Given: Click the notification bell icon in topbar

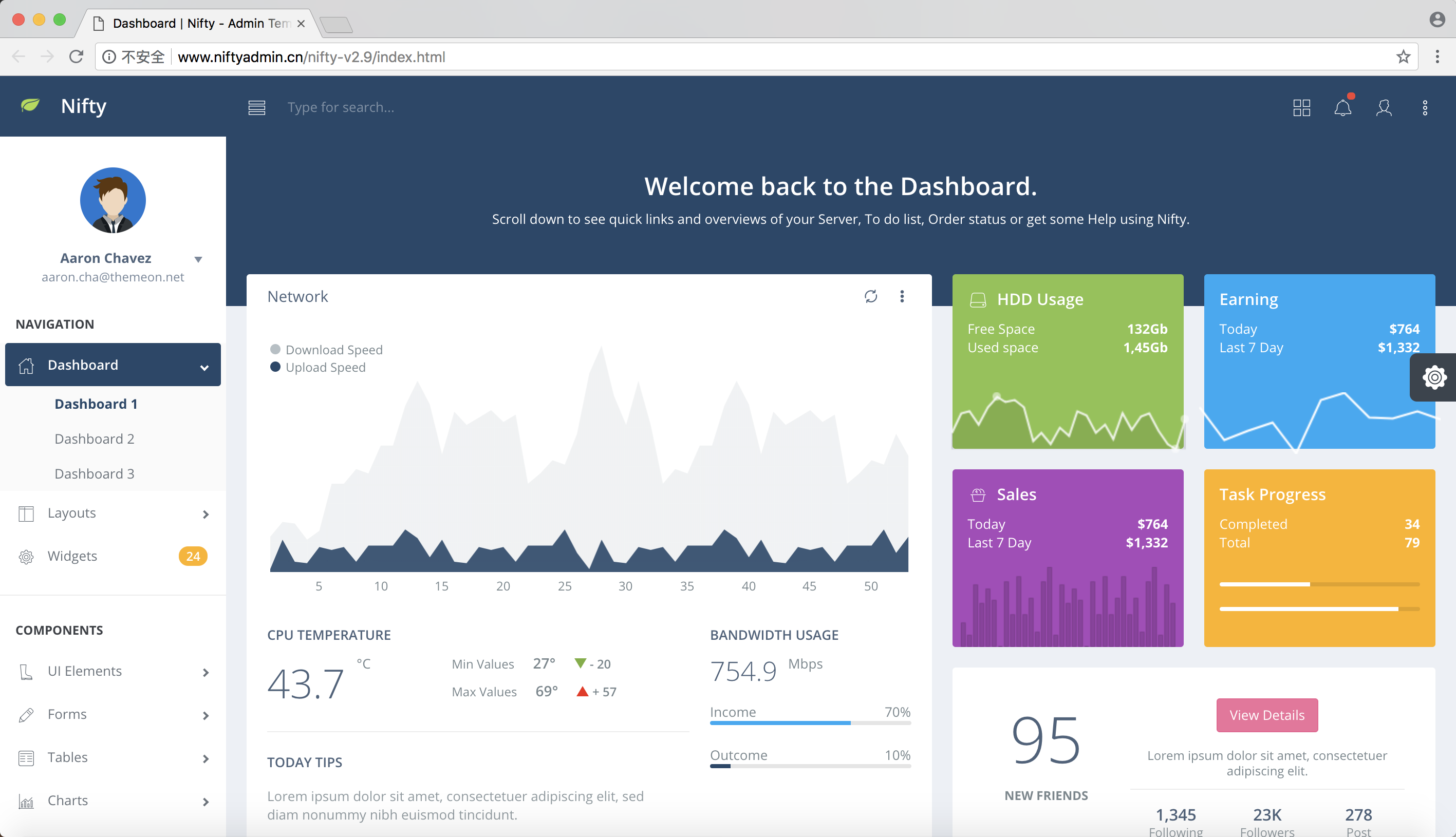Looking at the screenshot, I should pyautogui.click(x=1343, y=107).
